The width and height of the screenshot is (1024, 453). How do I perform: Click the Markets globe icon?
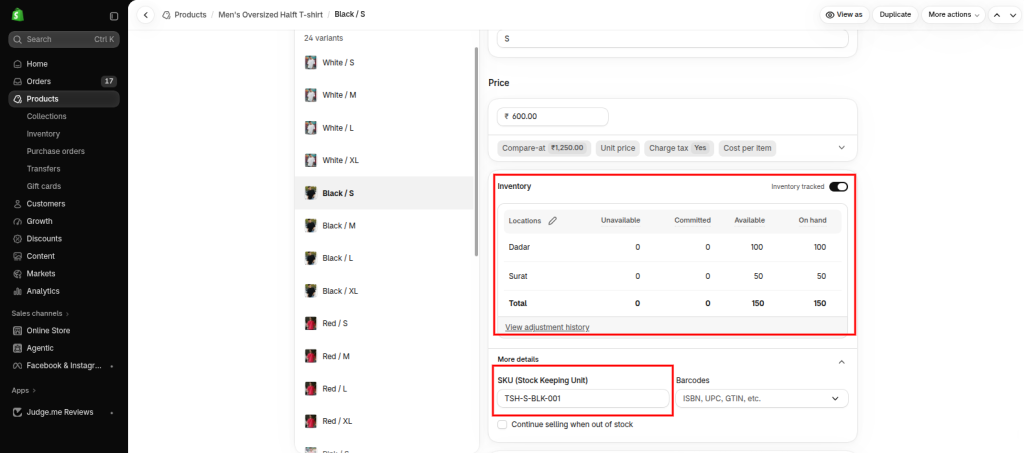pyautogui.click(x=18, y=273)
